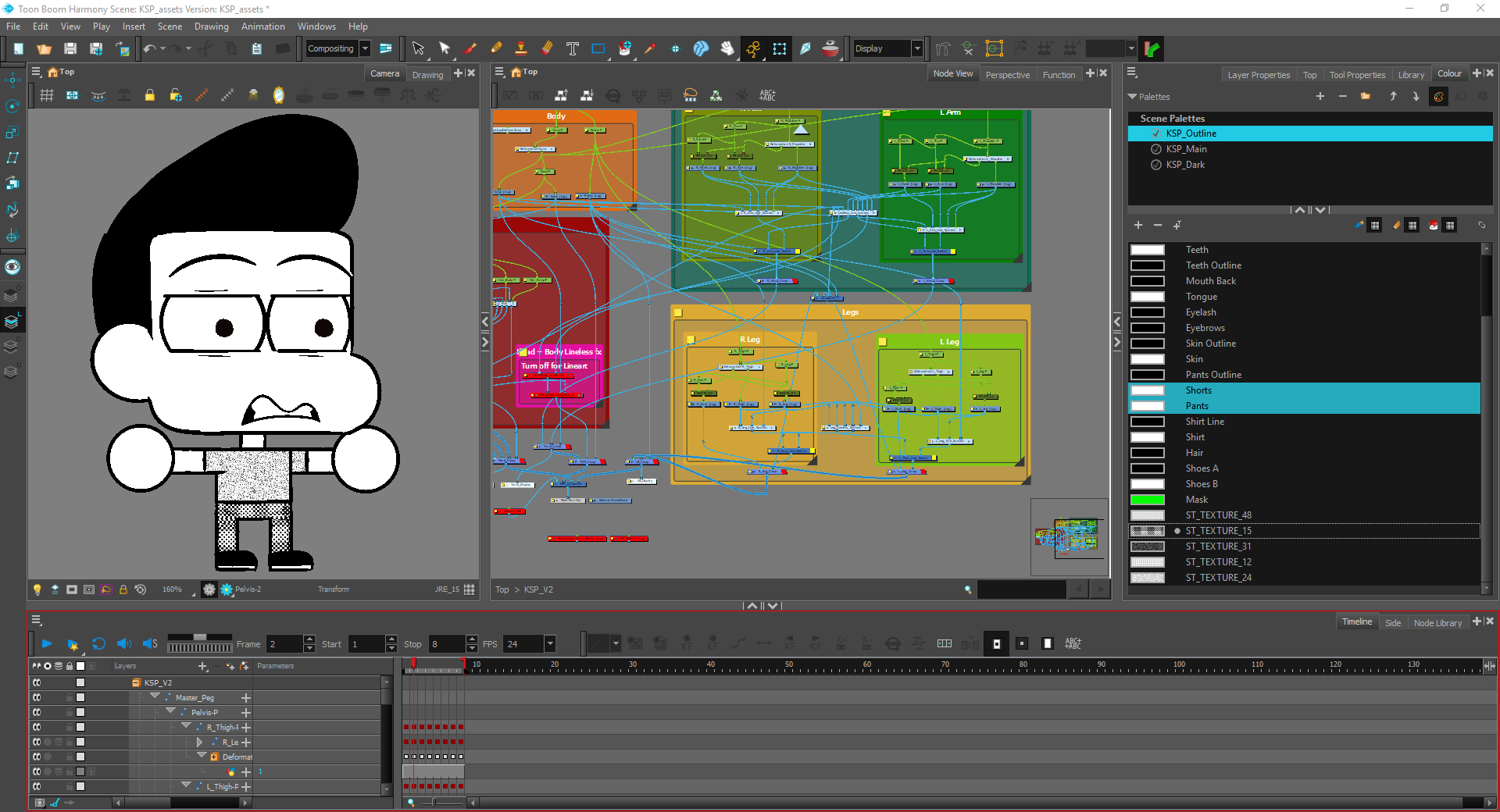The height and width of the screenshot is (812, 1500).
Task: Increase the Frame value with the stepper
Action: [309, 639]
